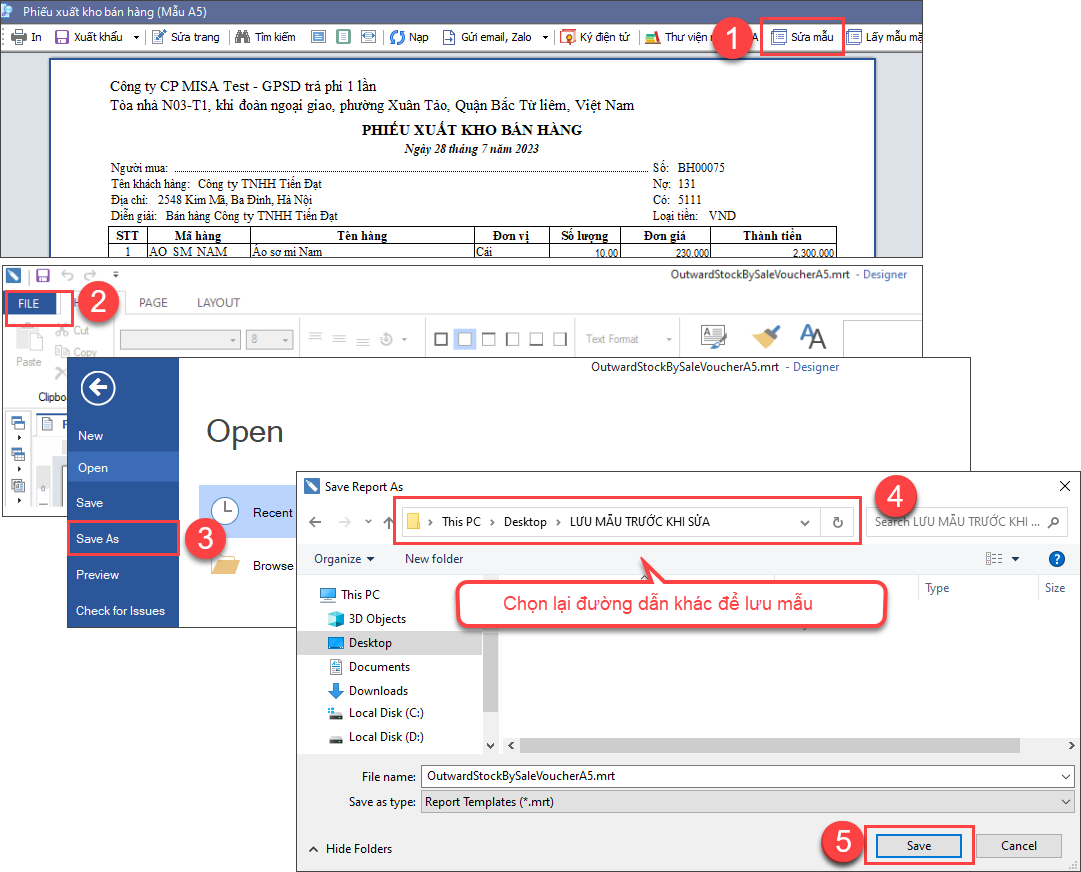Open the Save as type dropdown
This screenshot has height=872, width=1081.
(1065, 801)
